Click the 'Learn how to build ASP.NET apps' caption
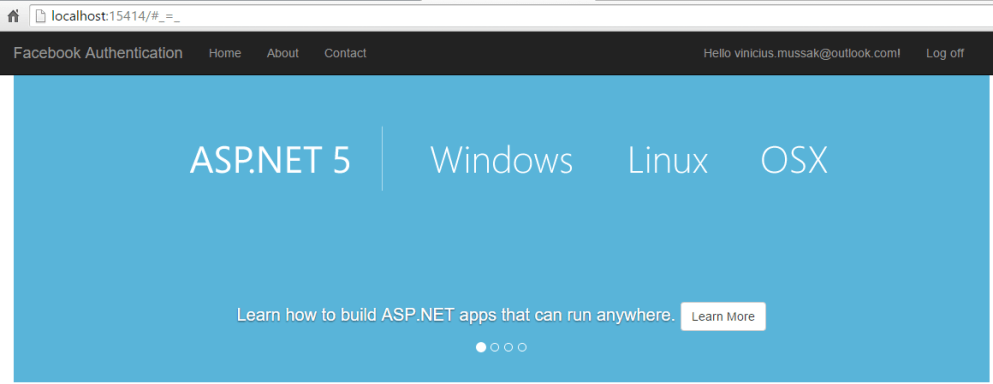This screenshot has width=993, height=384. (x=456, y=315)
